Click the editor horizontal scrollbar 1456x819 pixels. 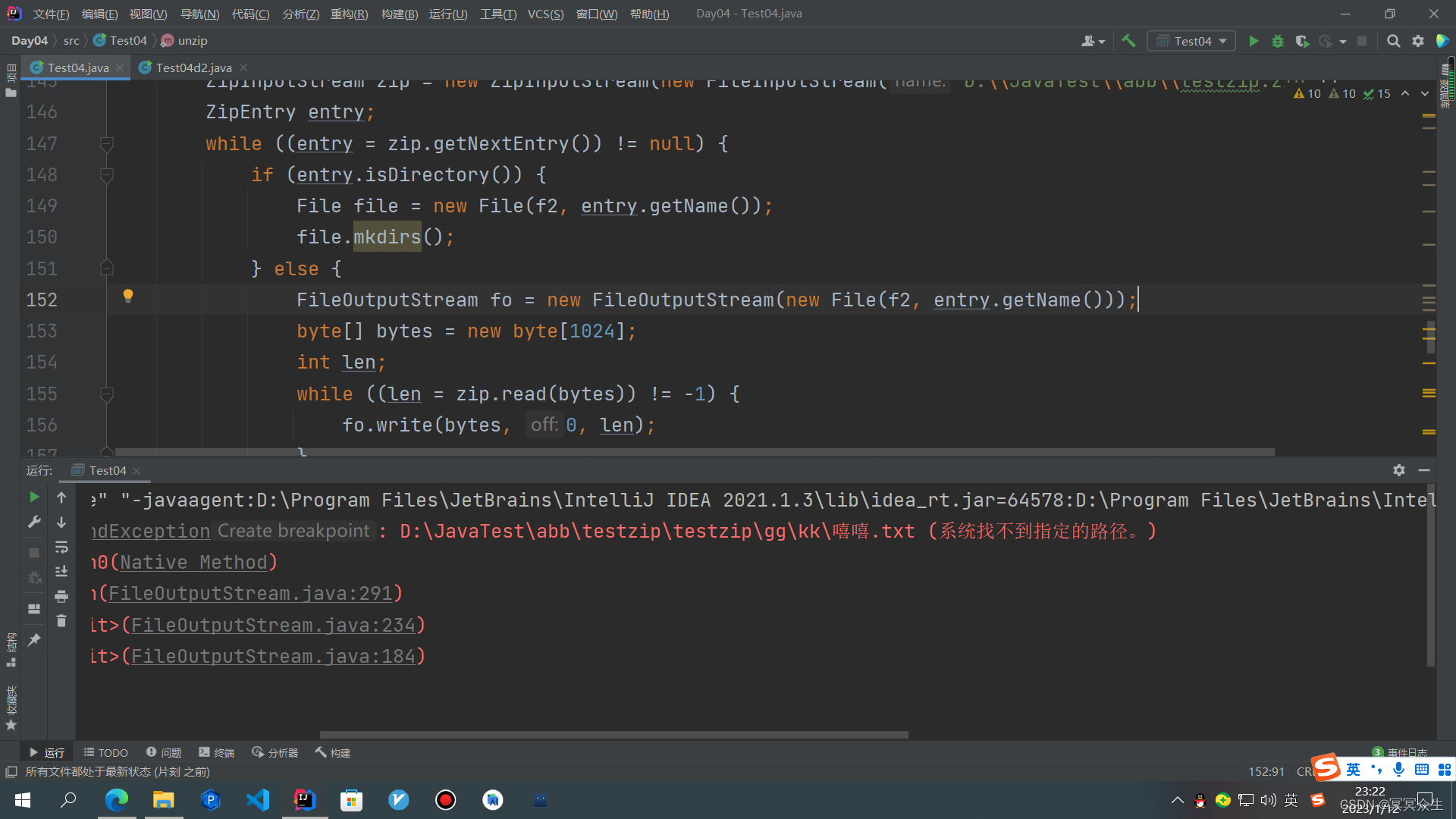pos(694,452)
